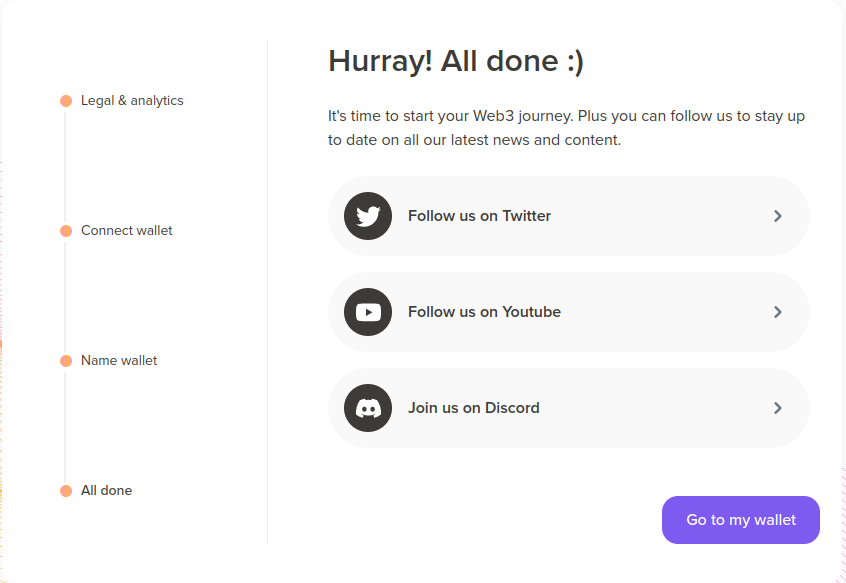The image size is (846, 583).
Task: Select the All done step label
Action: (x=106, y=491)
